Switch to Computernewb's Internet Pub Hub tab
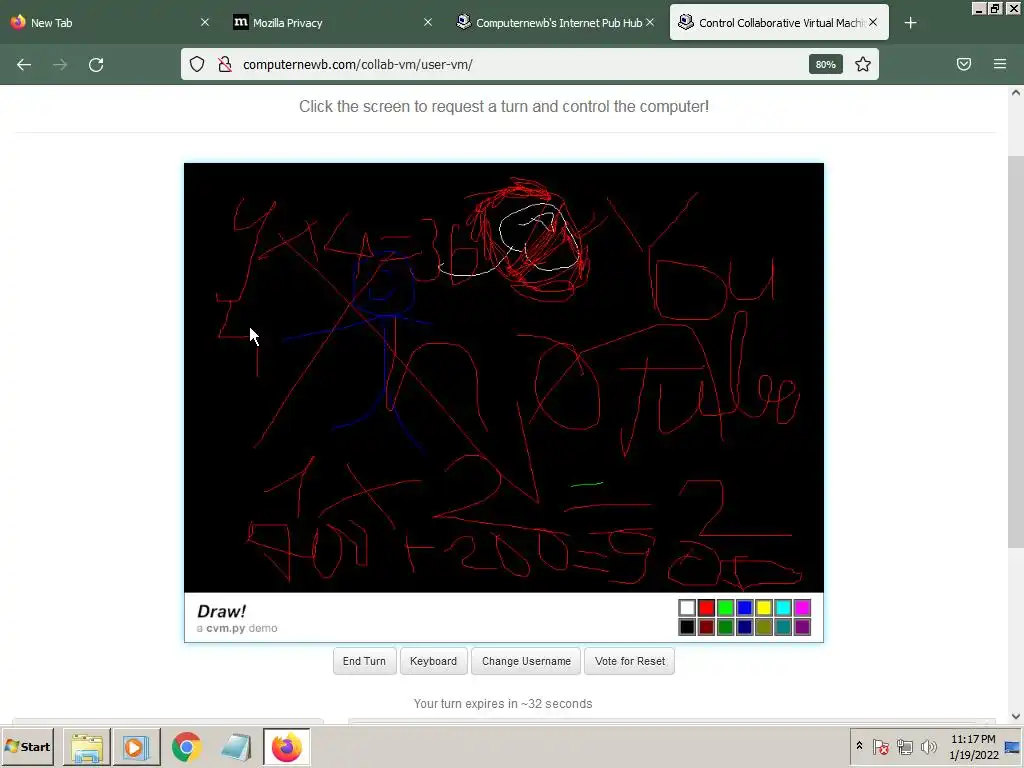 [x=554, y=23]
